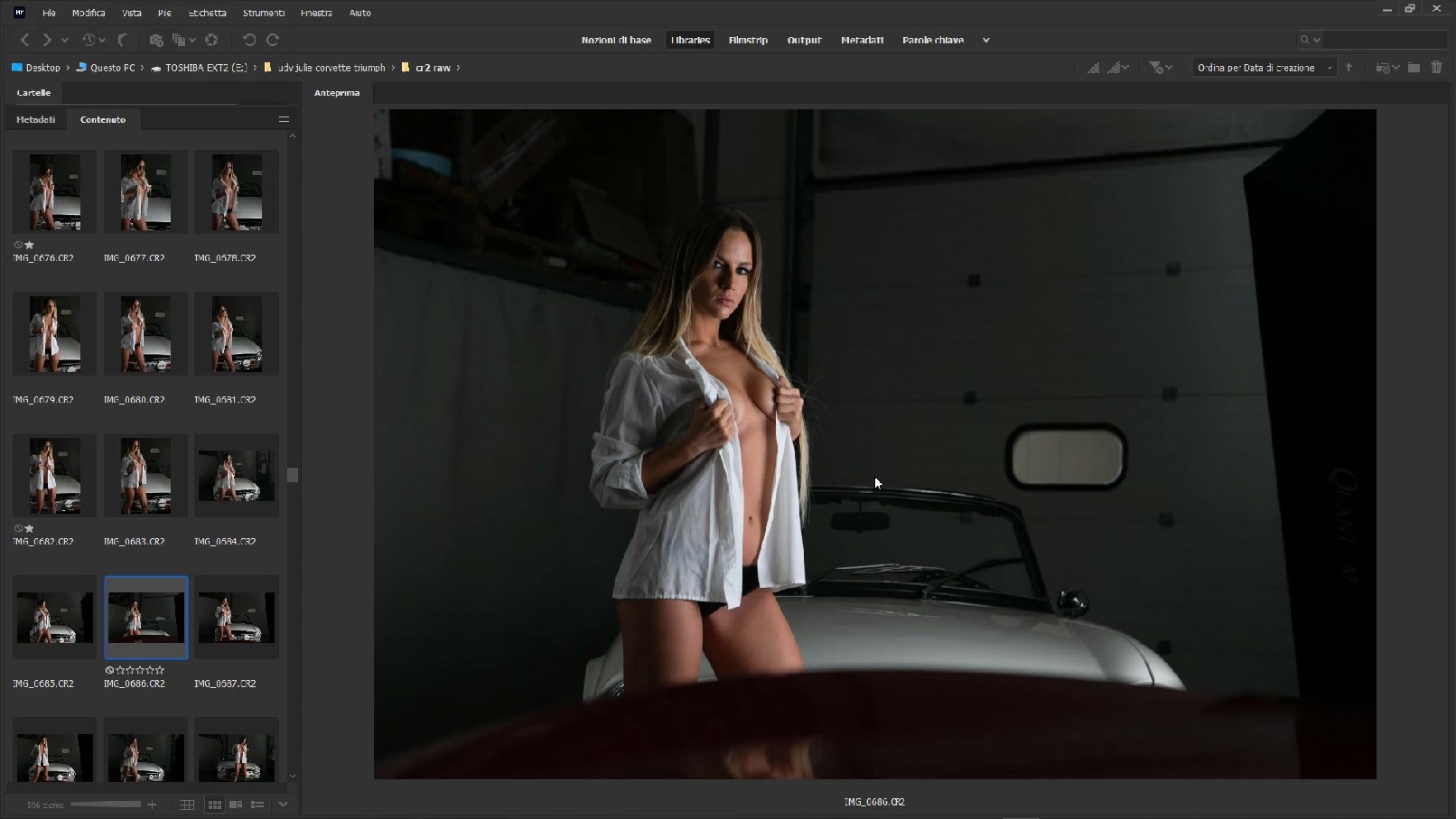This screenshot has height=819, width=1456.
Task: Click the thumbnail size slider
Action: pos(106,805)
